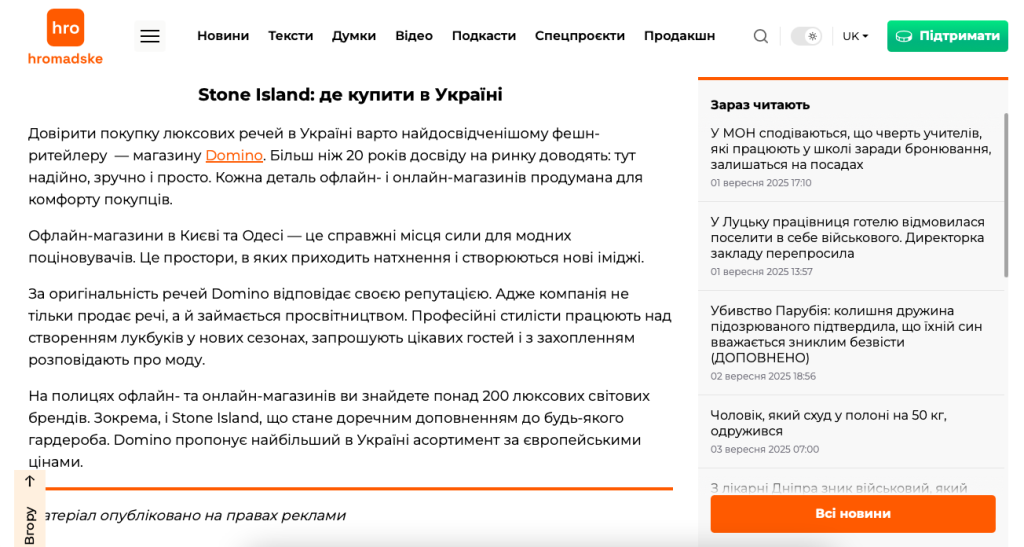This screenshot has height=547, width=1024.
Task: Open story about man losing 50 kg
Action: click(x=828, y=422)
